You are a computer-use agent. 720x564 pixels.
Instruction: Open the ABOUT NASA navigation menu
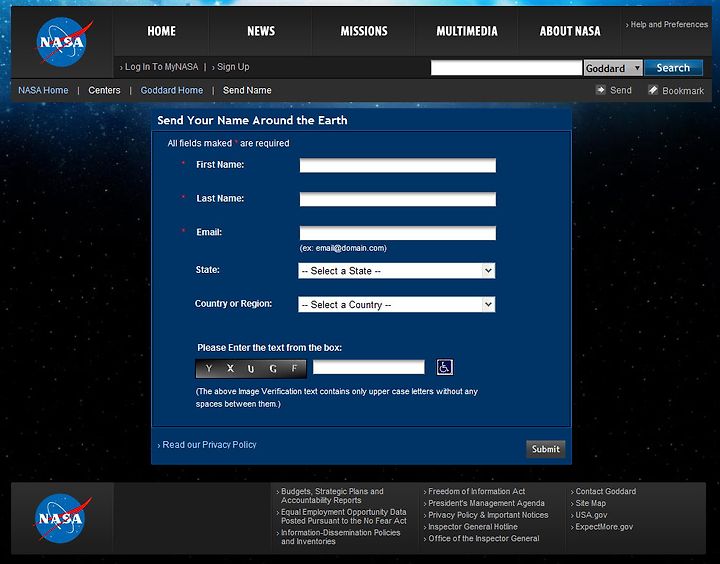[x=570, y=31]
